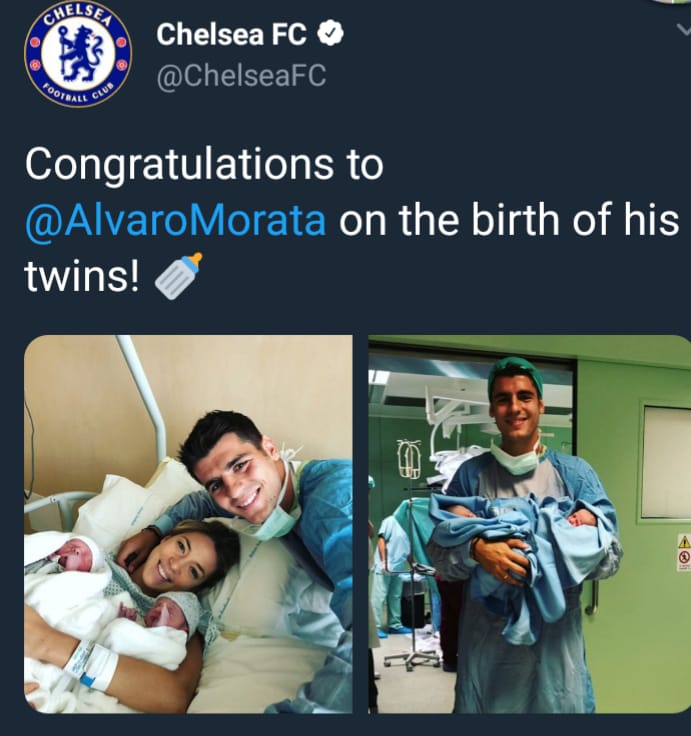Click the word 'twins!' in the tweet

(82, 276)
